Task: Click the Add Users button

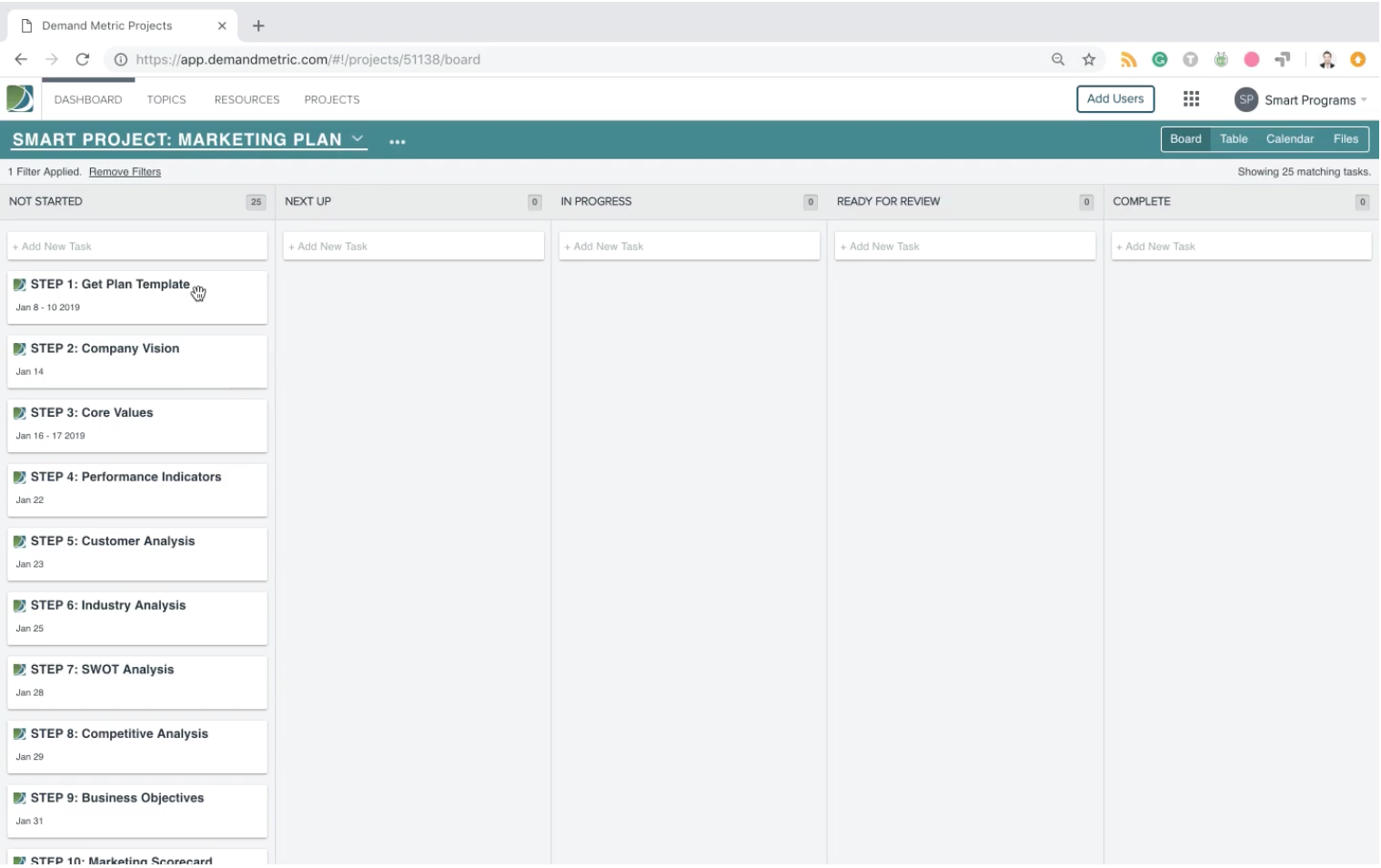Action: 1115,99
